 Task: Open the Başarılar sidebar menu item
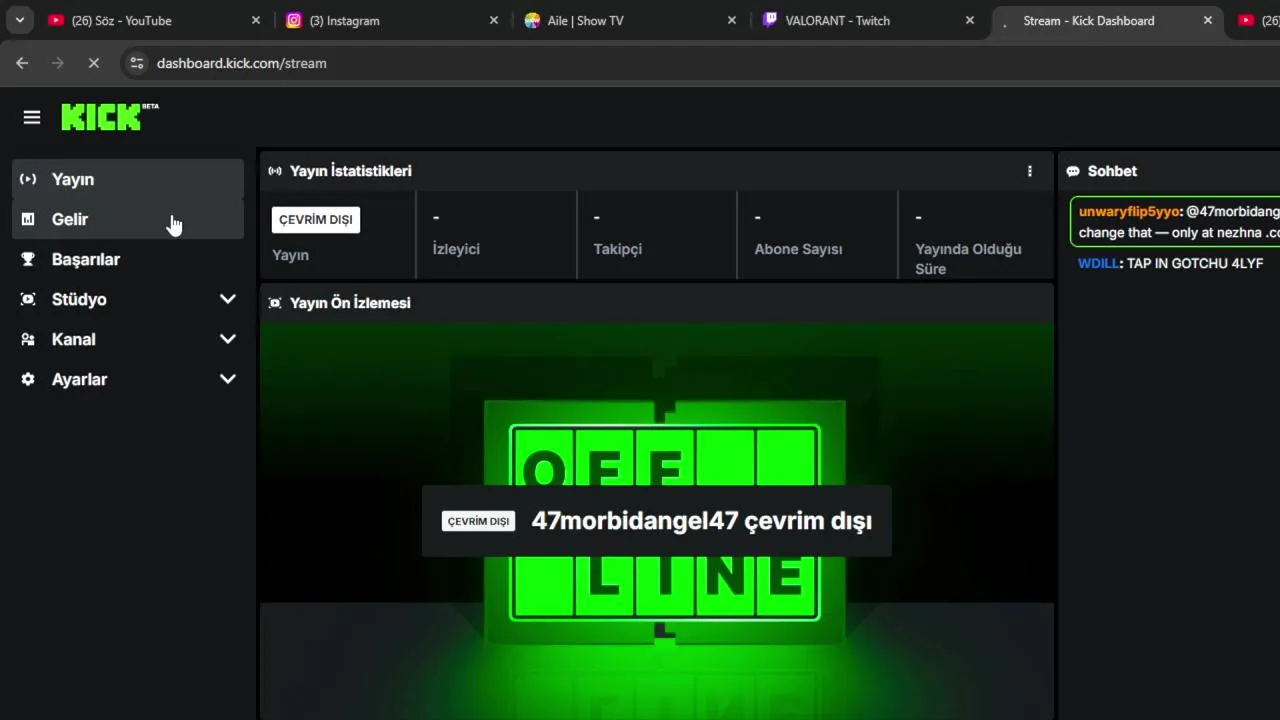pyautogui.click(x=128, y=259)
